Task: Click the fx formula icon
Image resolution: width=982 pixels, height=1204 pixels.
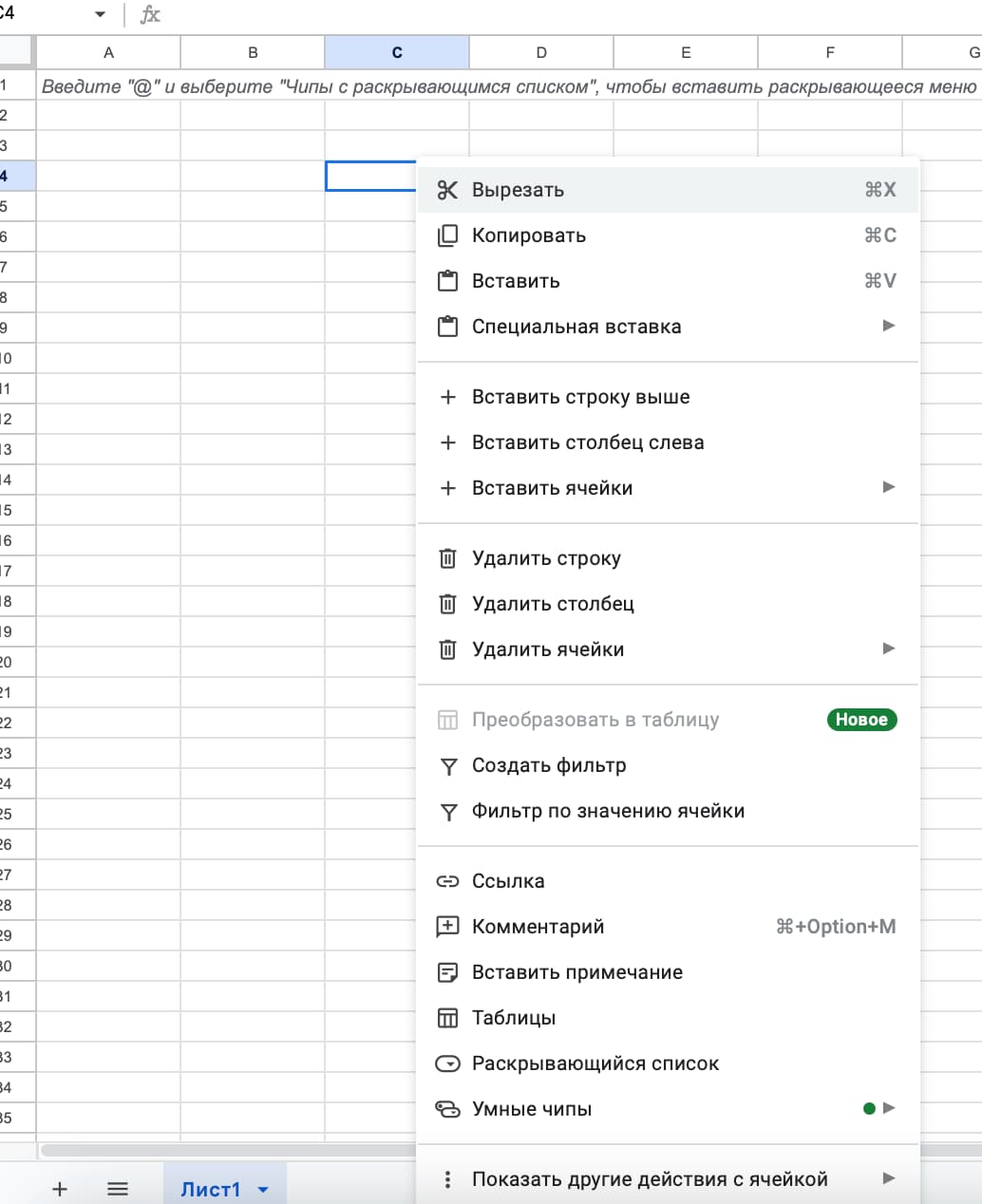Action: click(x=150, y=14)
